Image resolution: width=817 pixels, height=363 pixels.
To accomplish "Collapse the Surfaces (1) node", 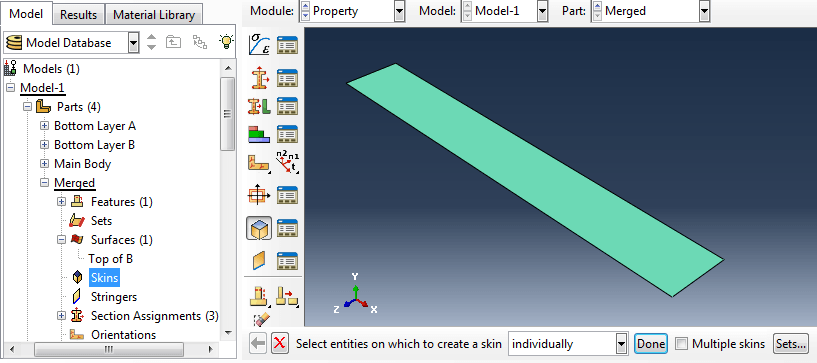I will (61, 240).
